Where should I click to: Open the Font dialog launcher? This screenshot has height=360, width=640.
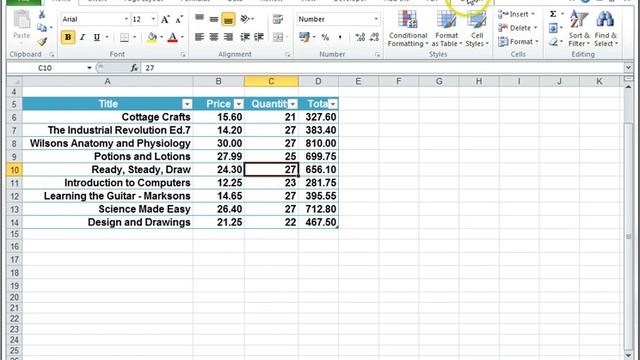tap(182, 54)
